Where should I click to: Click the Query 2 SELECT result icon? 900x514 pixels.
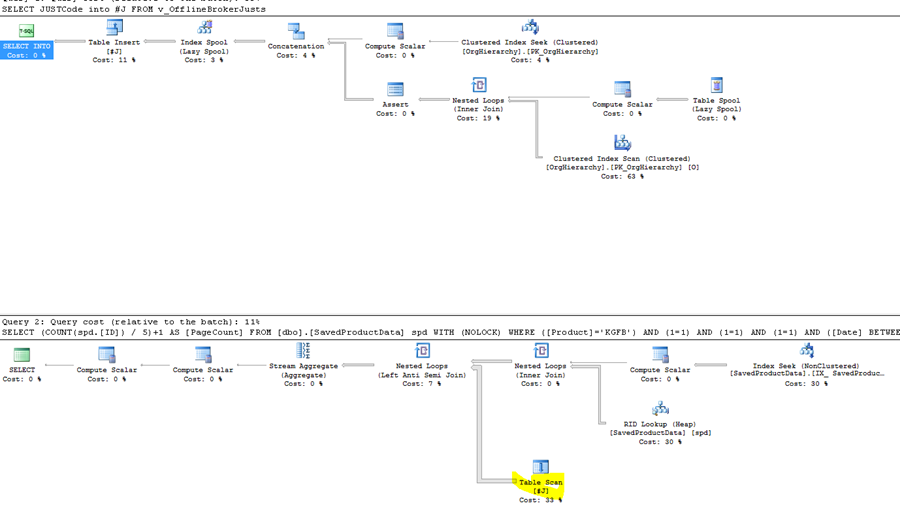(22, 355)
